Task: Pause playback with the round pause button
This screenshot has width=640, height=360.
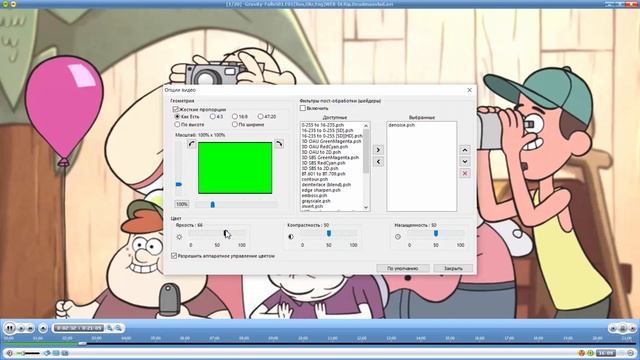Action: click(x=9, y=328)
